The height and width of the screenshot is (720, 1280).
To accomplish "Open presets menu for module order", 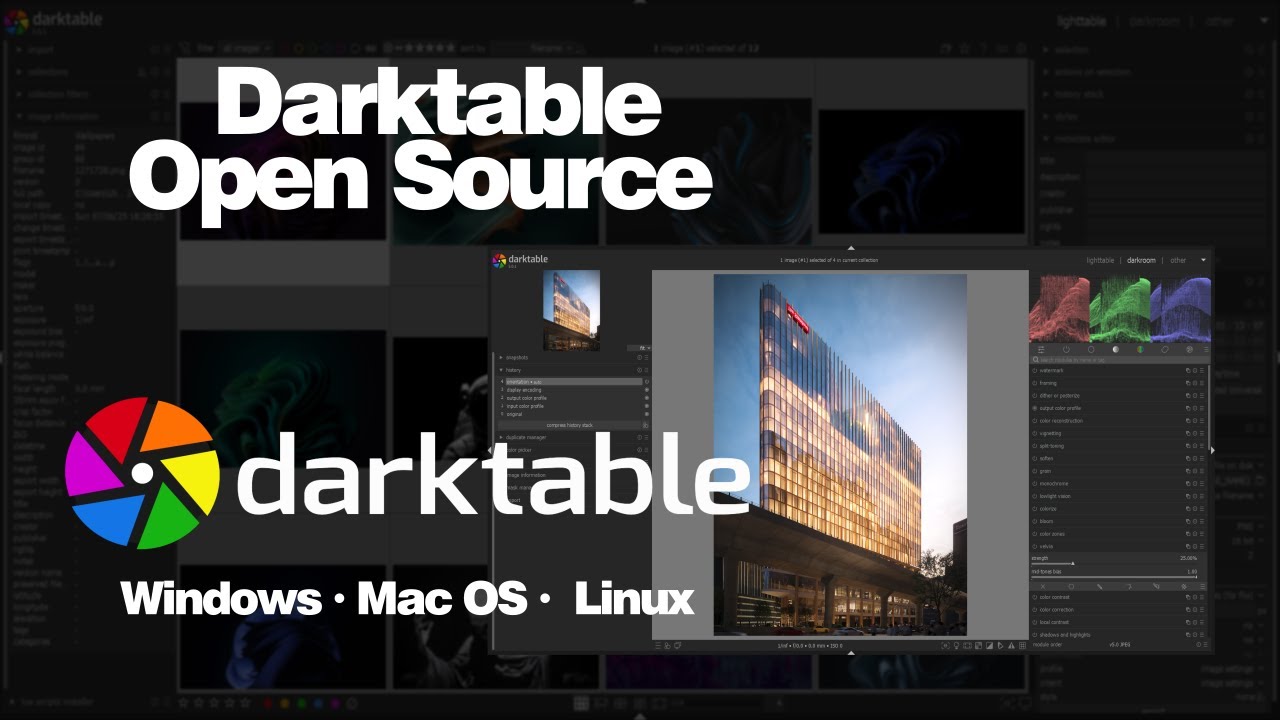I will 1205,644.
